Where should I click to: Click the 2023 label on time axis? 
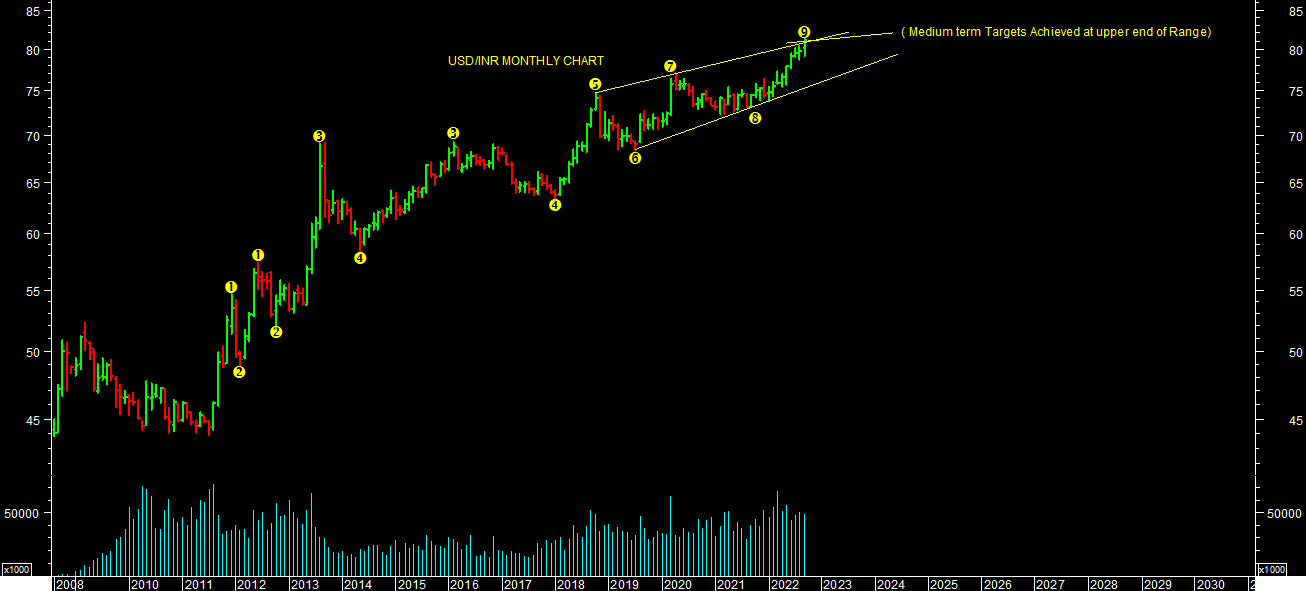coord(836,584)
